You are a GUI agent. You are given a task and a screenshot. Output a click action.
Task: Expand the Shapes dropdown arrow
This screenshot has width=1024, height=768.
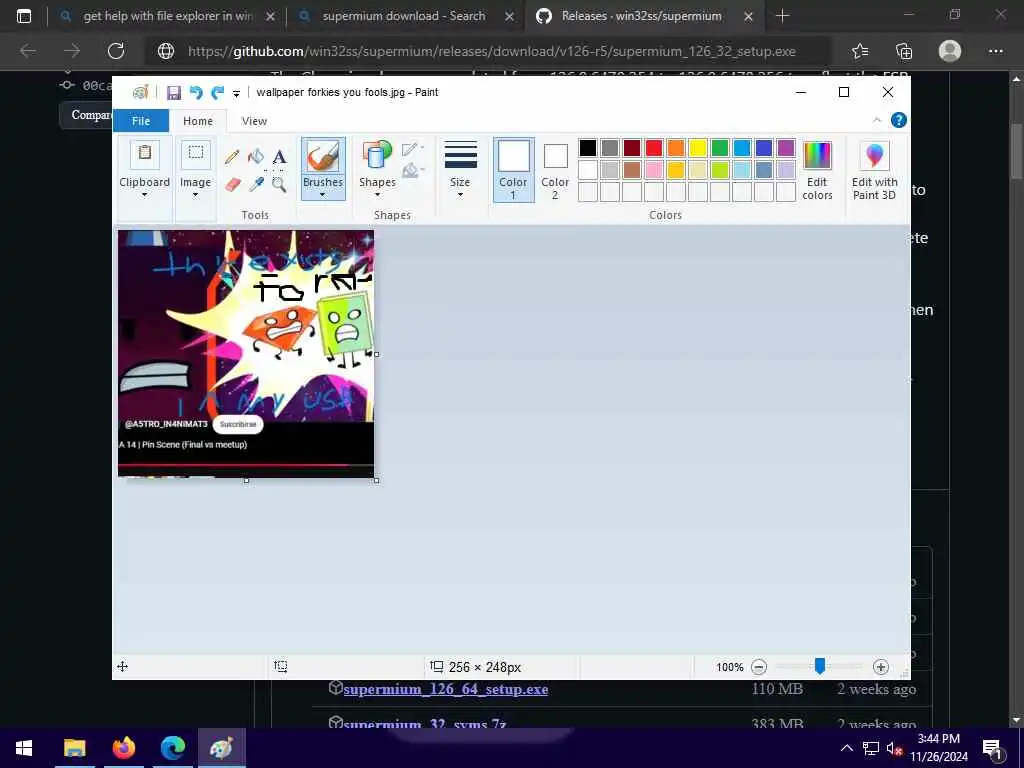coord(377,195)
